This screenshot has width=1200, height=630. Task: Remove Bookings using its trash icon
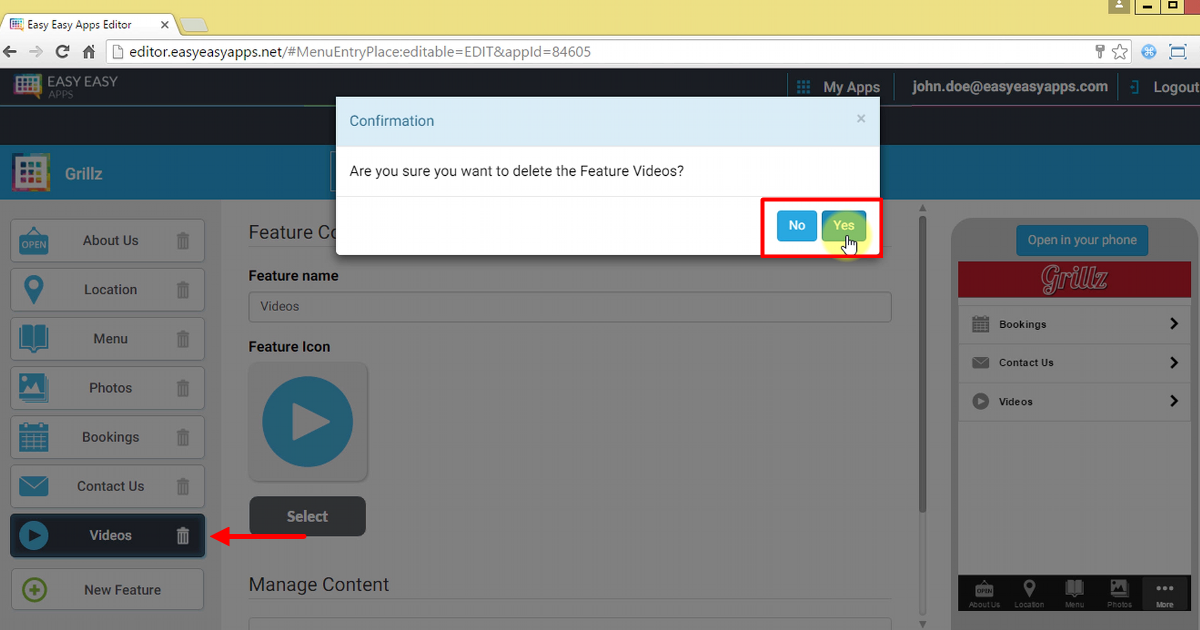tap(183, 437)
